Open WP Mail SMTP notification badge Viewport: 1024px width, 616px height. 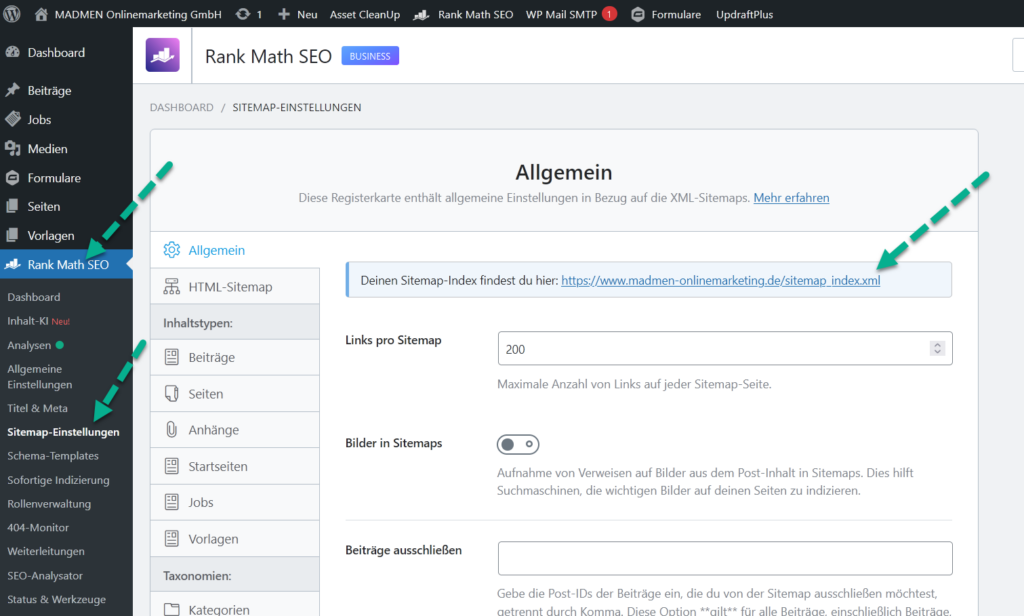click(609, 14)
